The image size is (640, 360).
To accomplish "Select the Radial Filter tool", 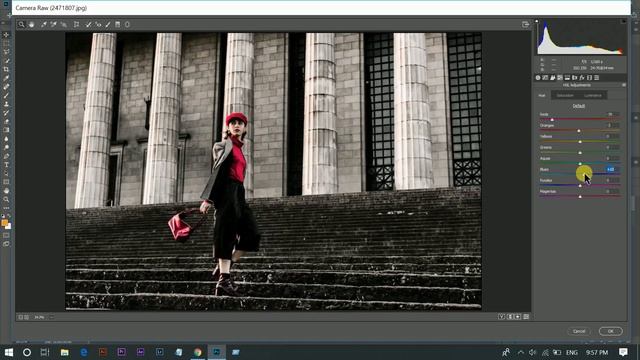I will click(127, 24).
